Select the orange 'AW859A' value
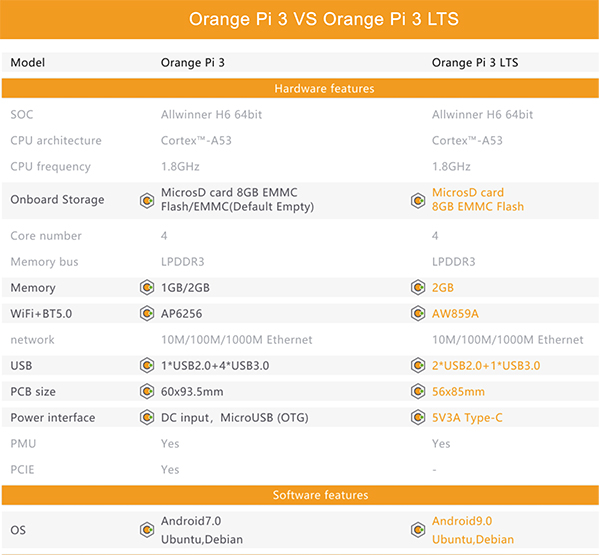 (x=455, y=313)
